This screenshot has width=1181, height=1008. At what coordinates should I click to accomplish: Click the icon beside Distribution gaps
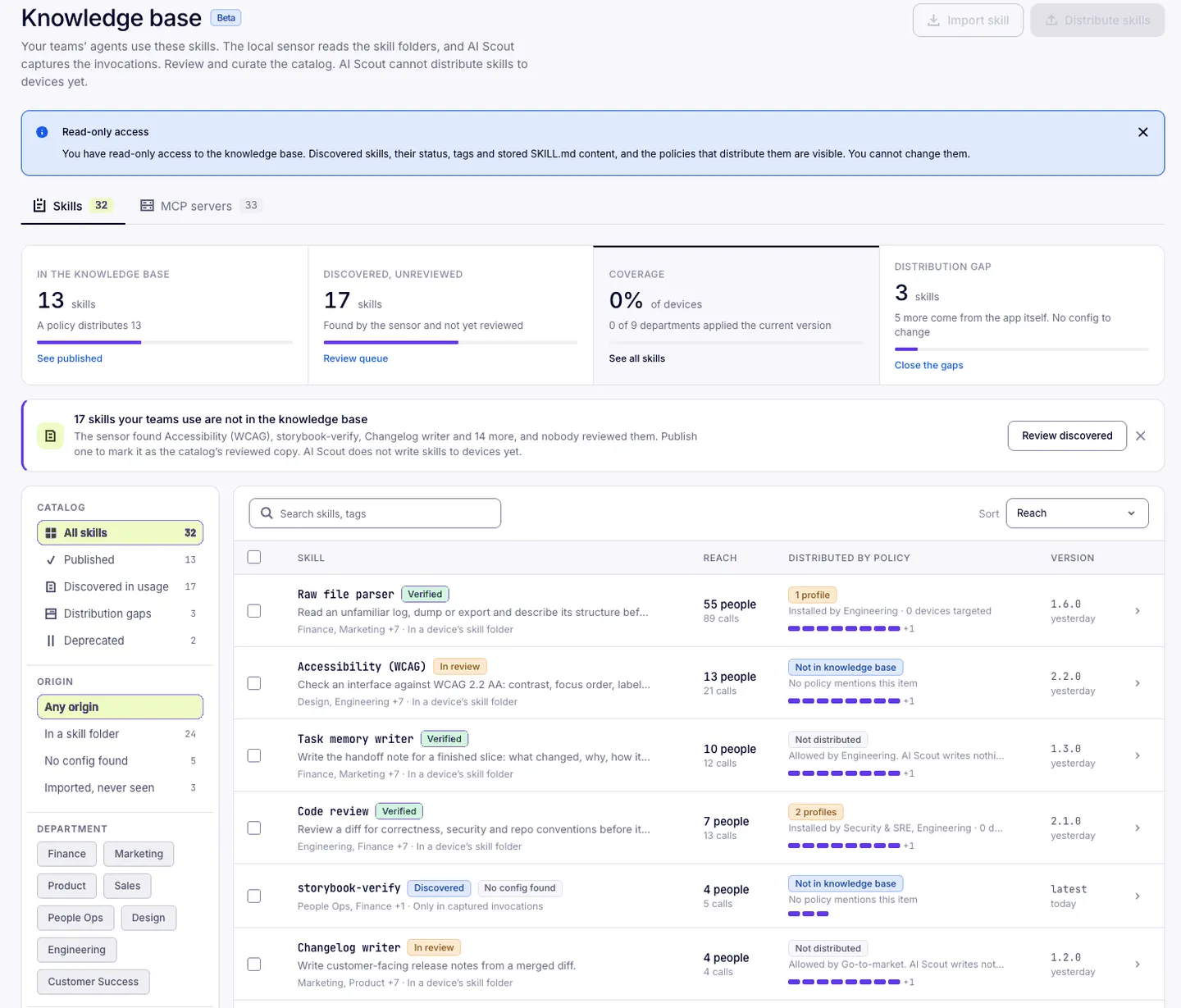[51, 613]
